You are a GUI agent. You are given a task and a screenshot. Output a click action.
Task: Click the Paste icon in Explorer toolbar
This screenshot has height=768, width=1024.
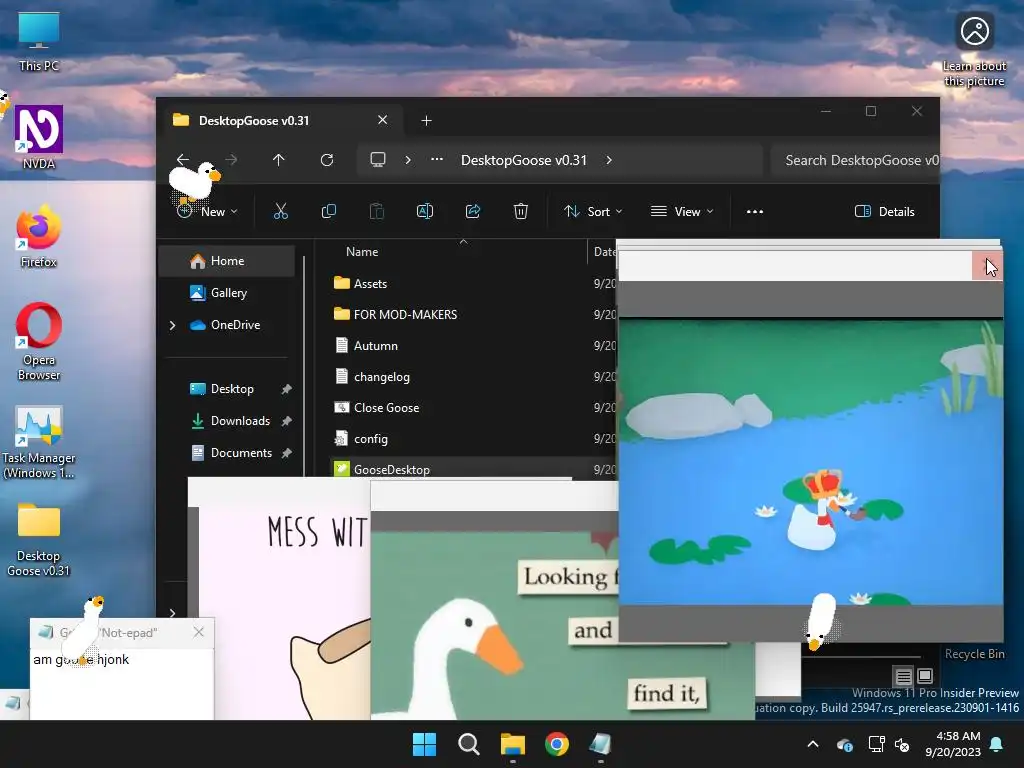click(377, 211)
